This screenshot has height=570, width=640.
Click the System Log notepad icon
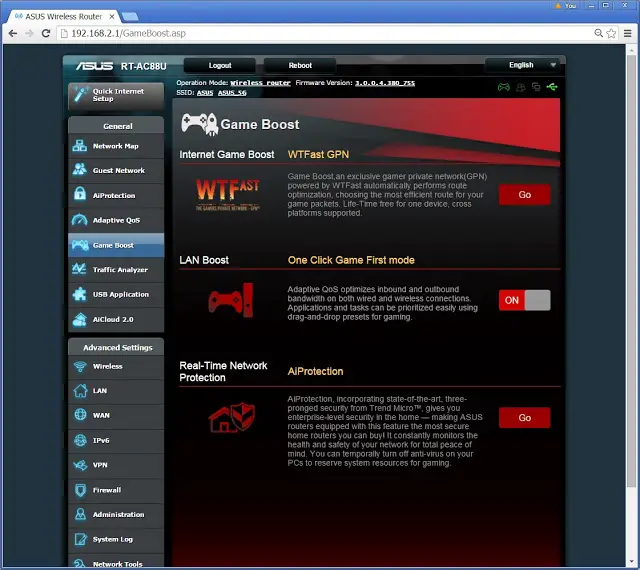(x=80, y=539)
